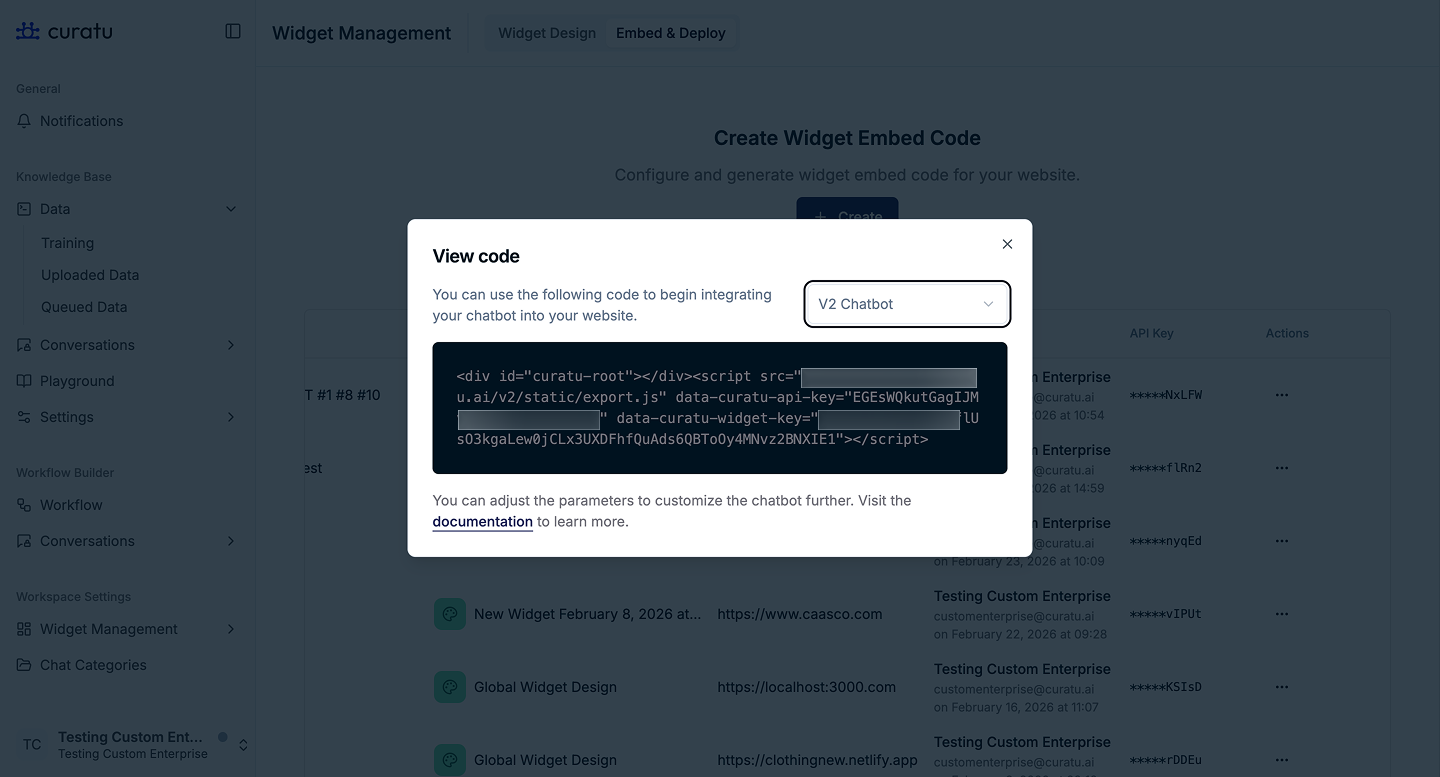This screenshot has height=777, width=1440.
Task: Collapse sidebar using the panel toggle icon
Action: [233, 31]
